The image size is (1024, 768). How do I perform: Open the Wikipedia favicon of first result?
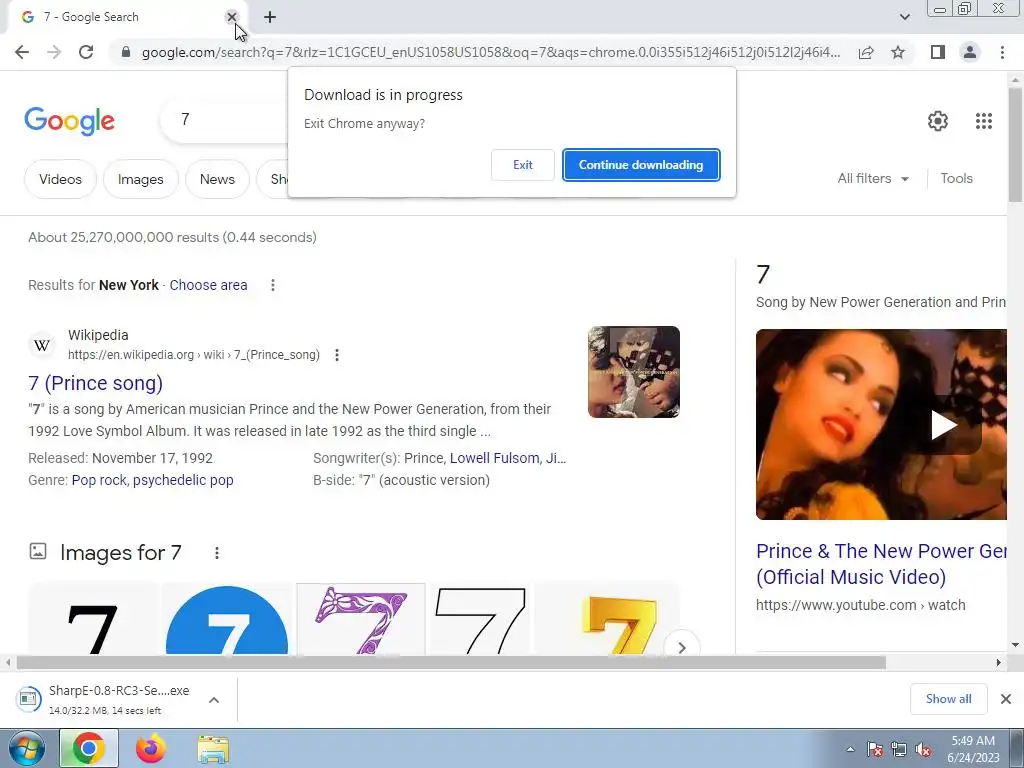click(42, 345)
